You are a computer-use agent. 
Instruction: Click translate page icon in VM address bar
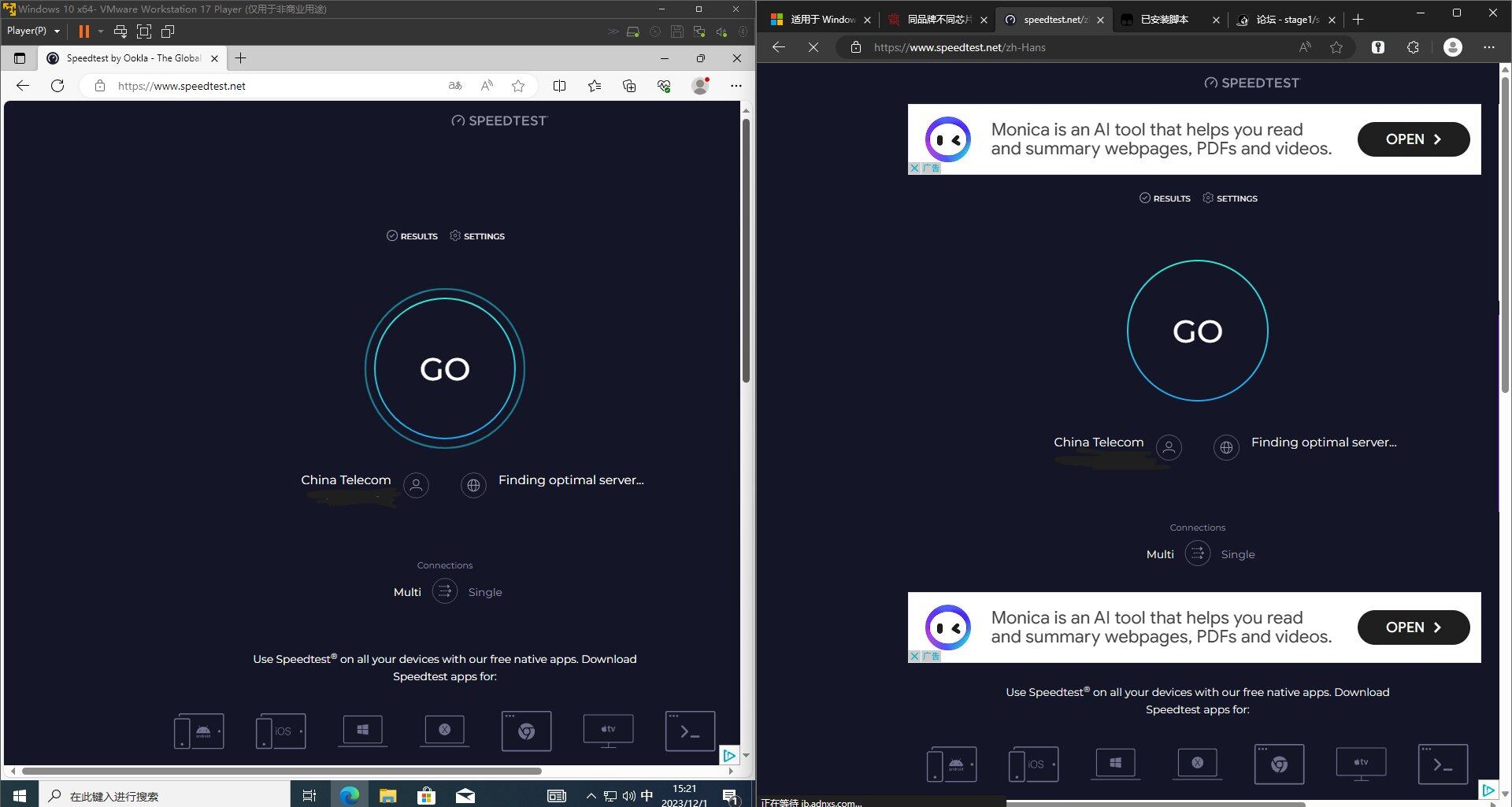[x=455, y=86]
